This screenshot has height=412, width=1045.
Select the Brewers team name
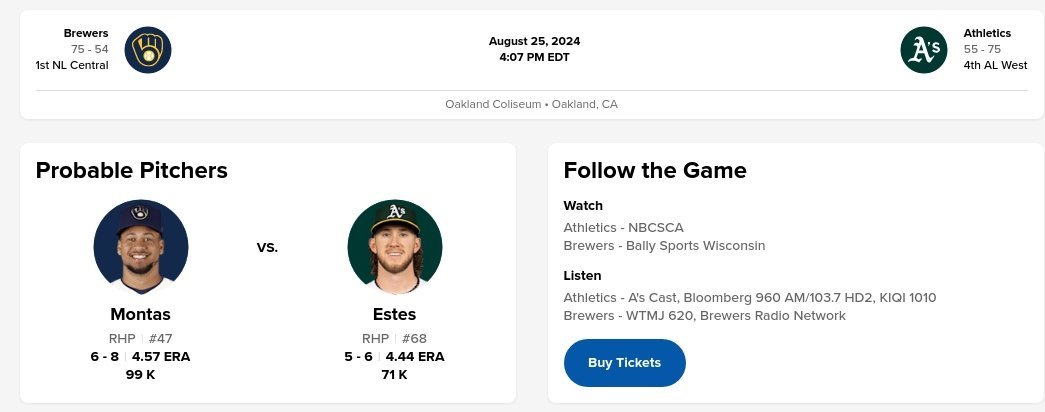click(86, 33)
